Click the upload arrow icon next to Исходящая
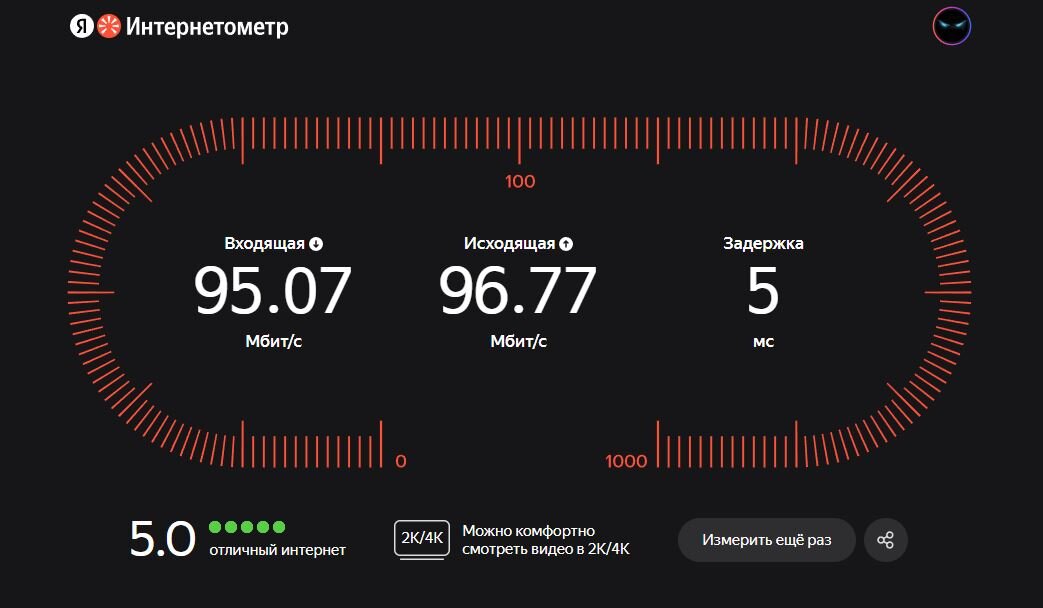The width and height of the screenshot is (1043, 608). 566,244
